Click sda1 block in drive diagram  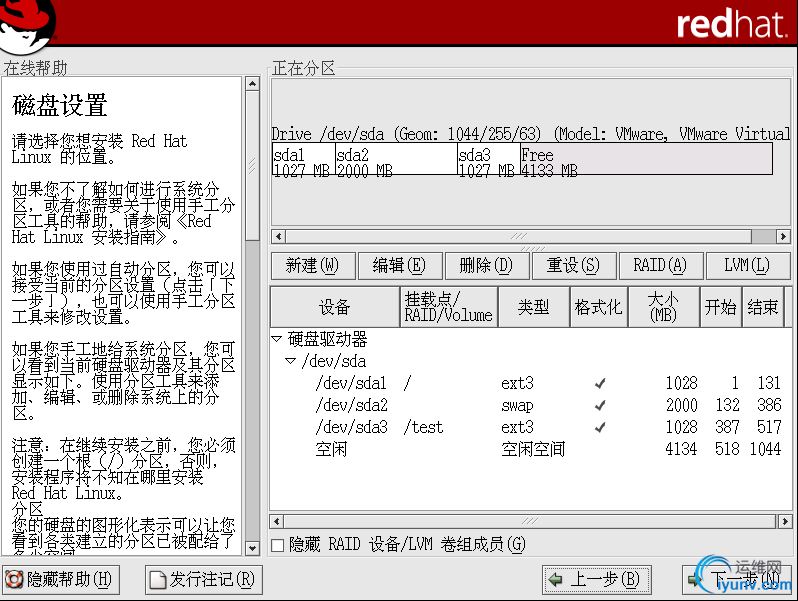point(303,159)
